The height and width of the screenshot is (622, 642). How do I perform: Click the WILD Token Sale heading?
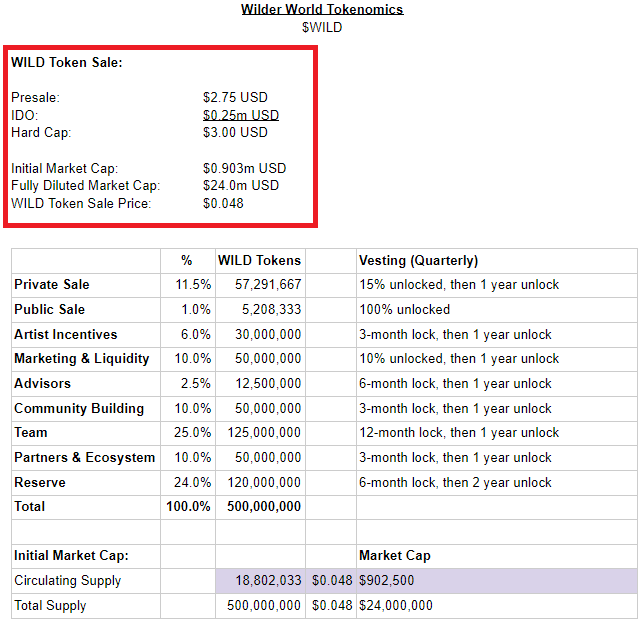point(67,62)
